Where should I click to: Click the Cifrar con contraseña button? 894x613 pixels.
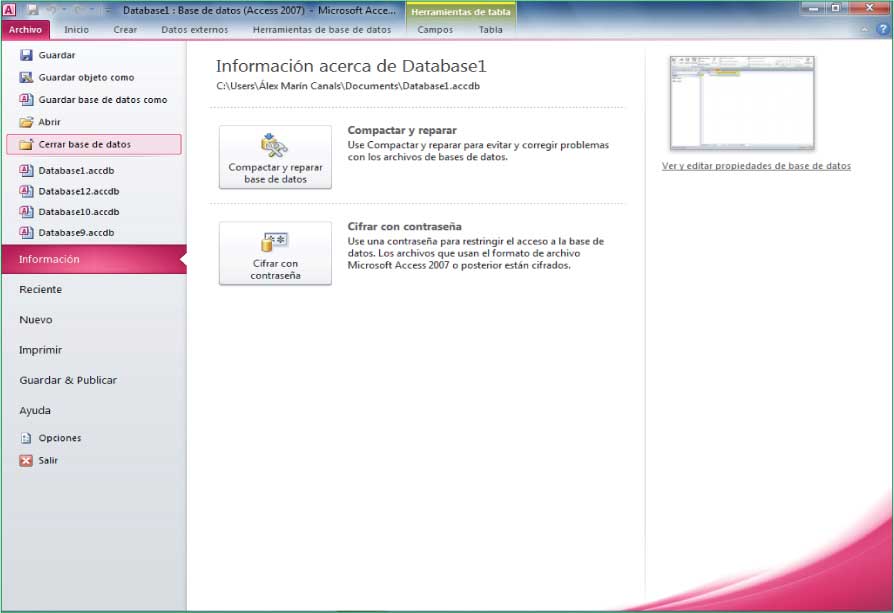click(x=275, y=254)
